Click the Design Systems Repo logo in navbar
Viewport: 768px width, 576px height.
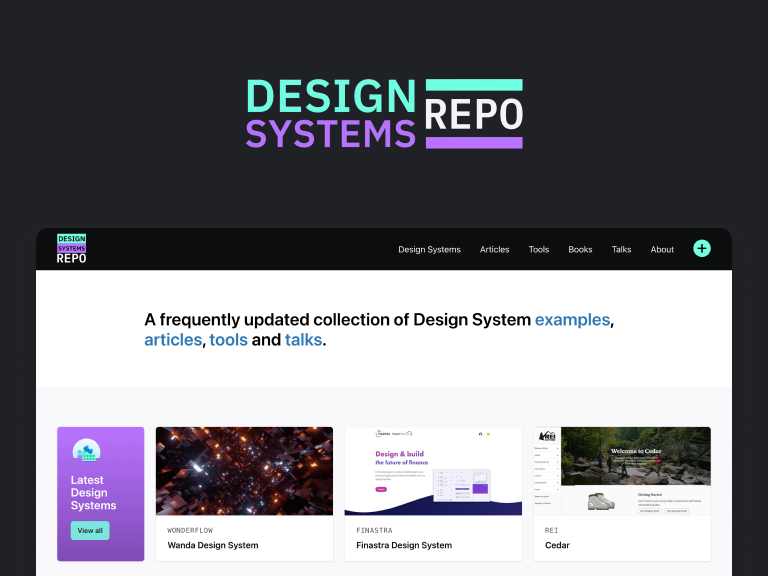tap(72, 249)
